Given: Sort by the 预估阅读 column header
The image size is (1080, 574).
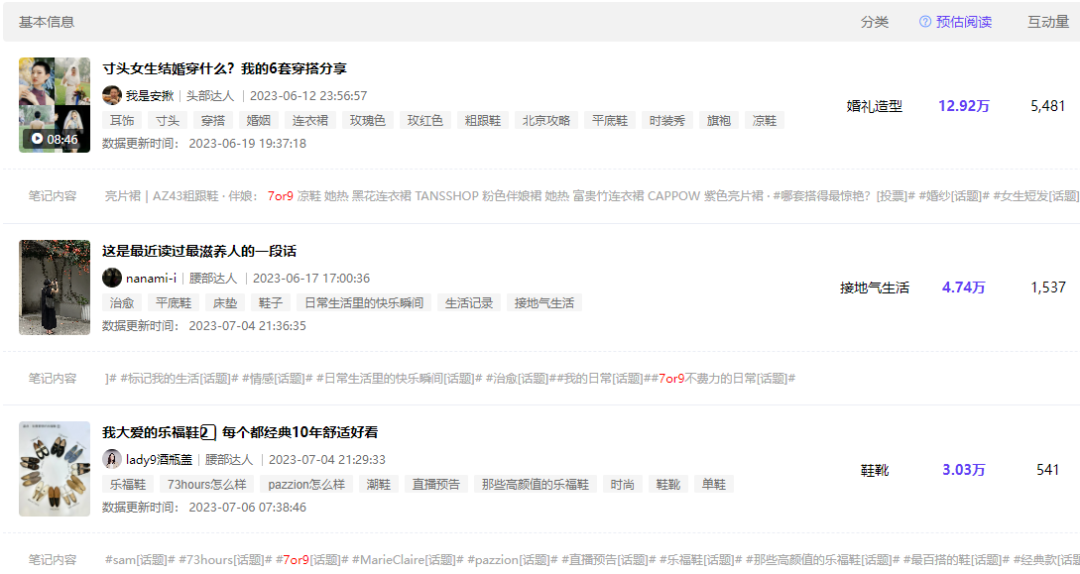Looking at the screenshot, I should (x=963, y=22).
